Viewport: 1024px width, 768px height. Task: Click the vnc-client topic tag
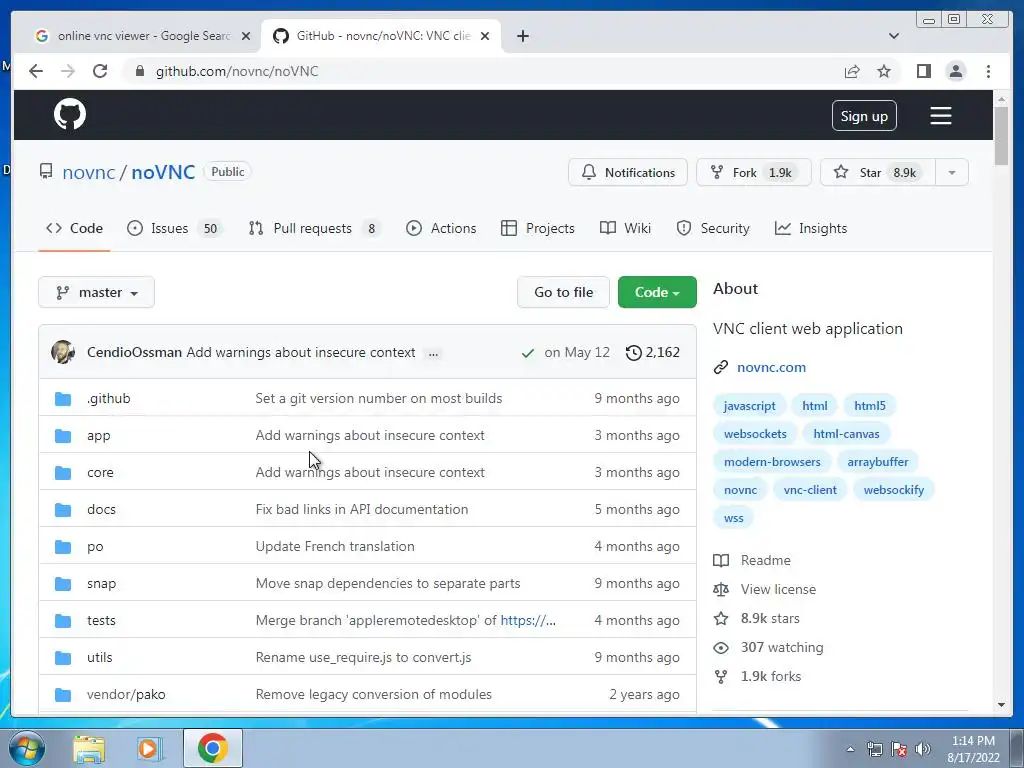tap(810, 490)
